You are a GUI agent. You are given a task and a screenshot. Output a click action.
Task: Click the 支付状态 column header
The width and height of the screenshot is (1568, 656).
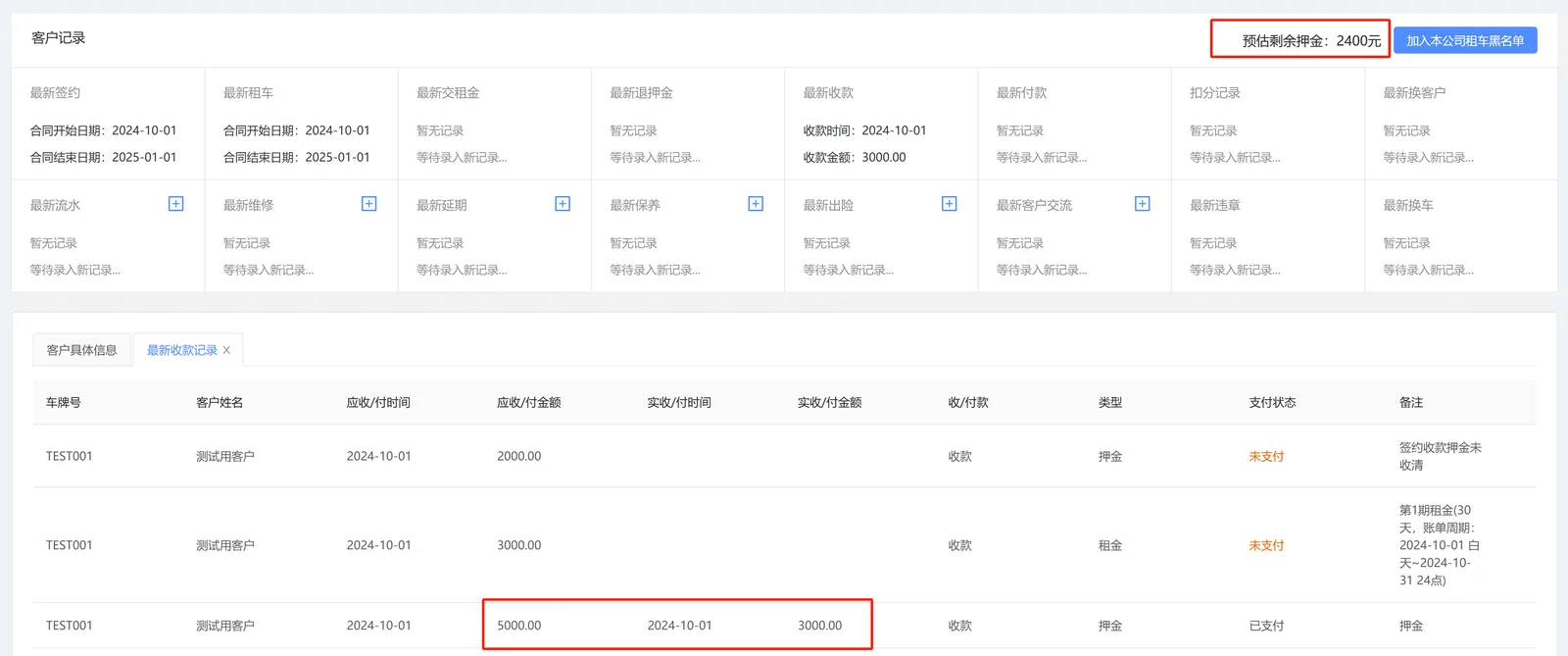point(1272,402)
